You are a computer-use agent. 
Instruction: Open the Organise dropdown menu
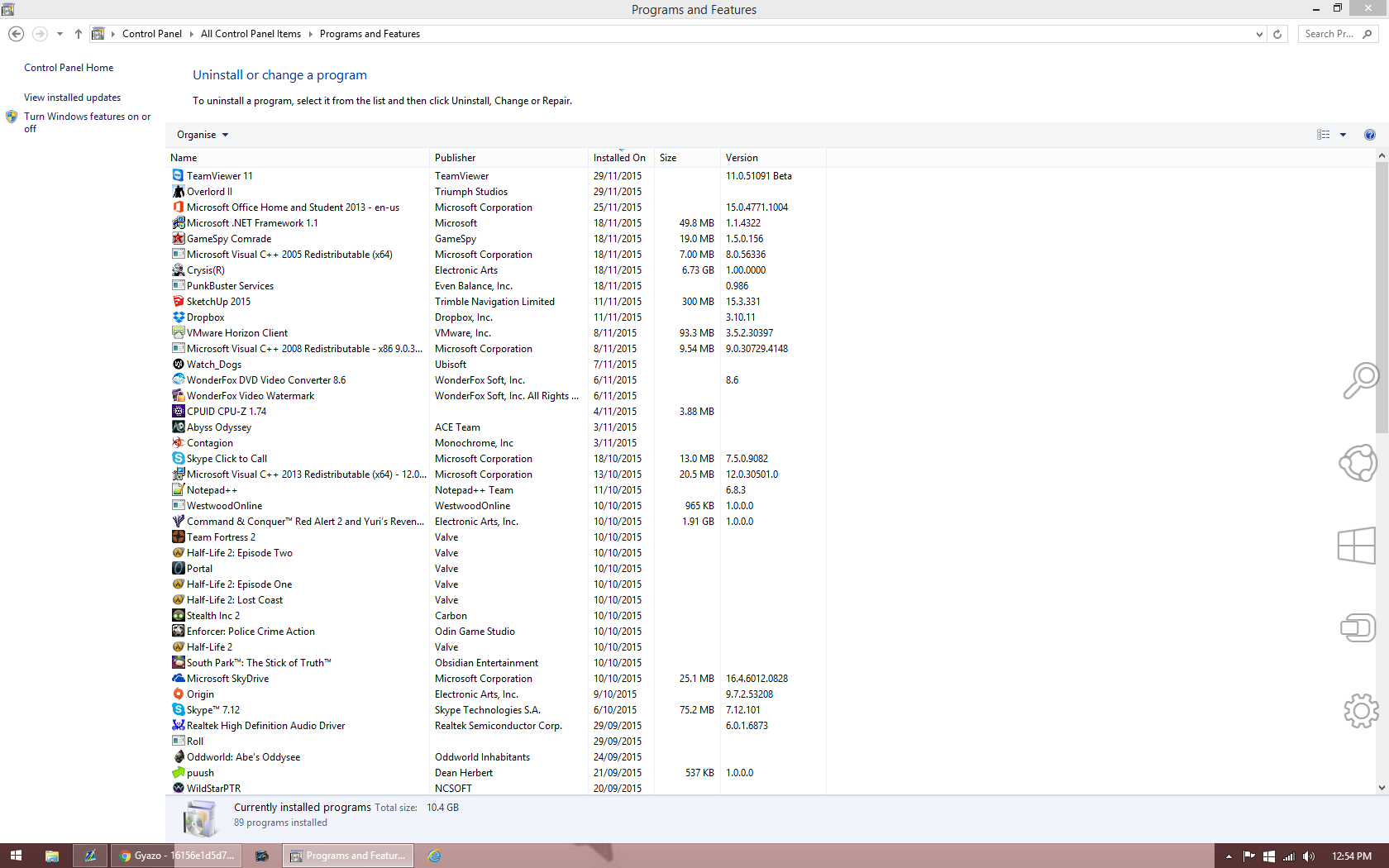(x=203, y=135)
